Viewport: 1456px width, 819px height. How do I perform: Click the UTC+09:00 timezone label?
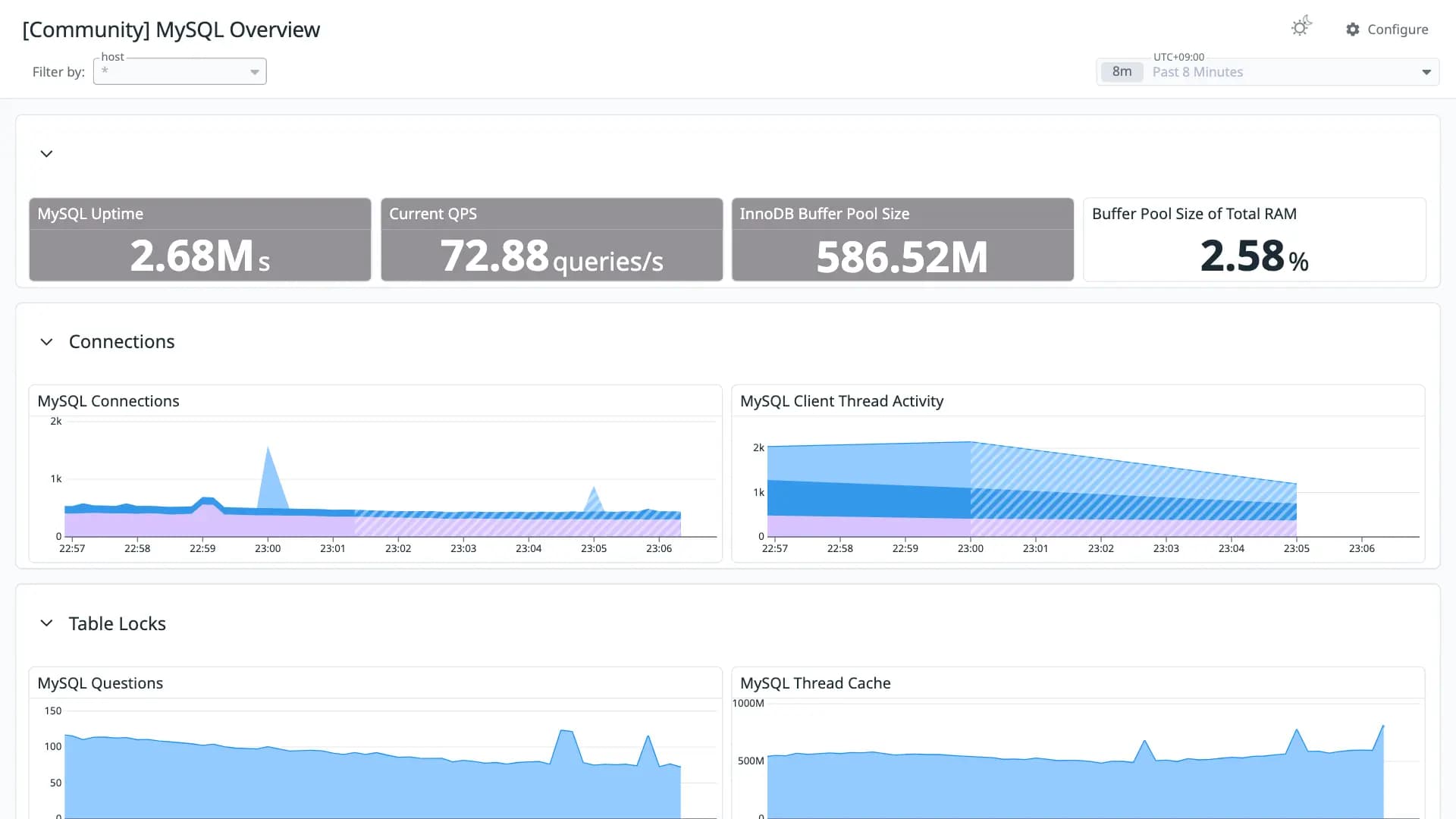[1178, 57]
